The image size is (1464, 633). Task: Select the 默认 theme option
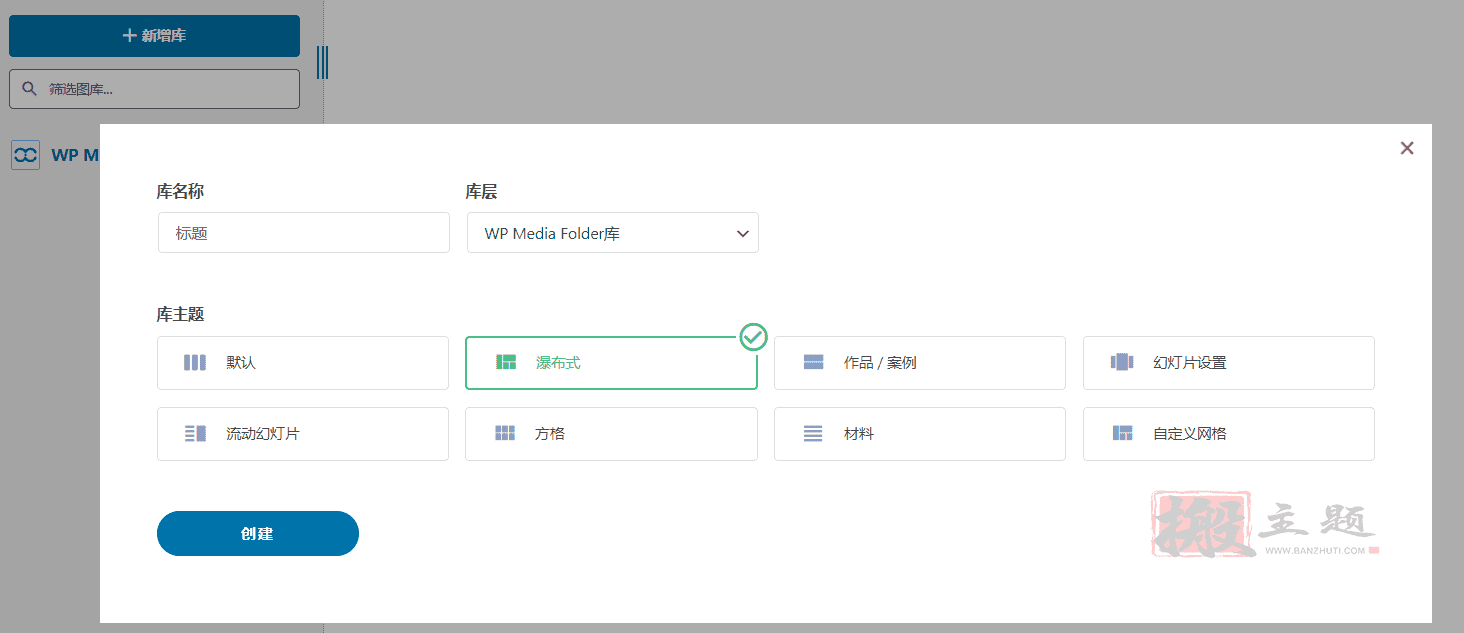click(x=303, y=363)
